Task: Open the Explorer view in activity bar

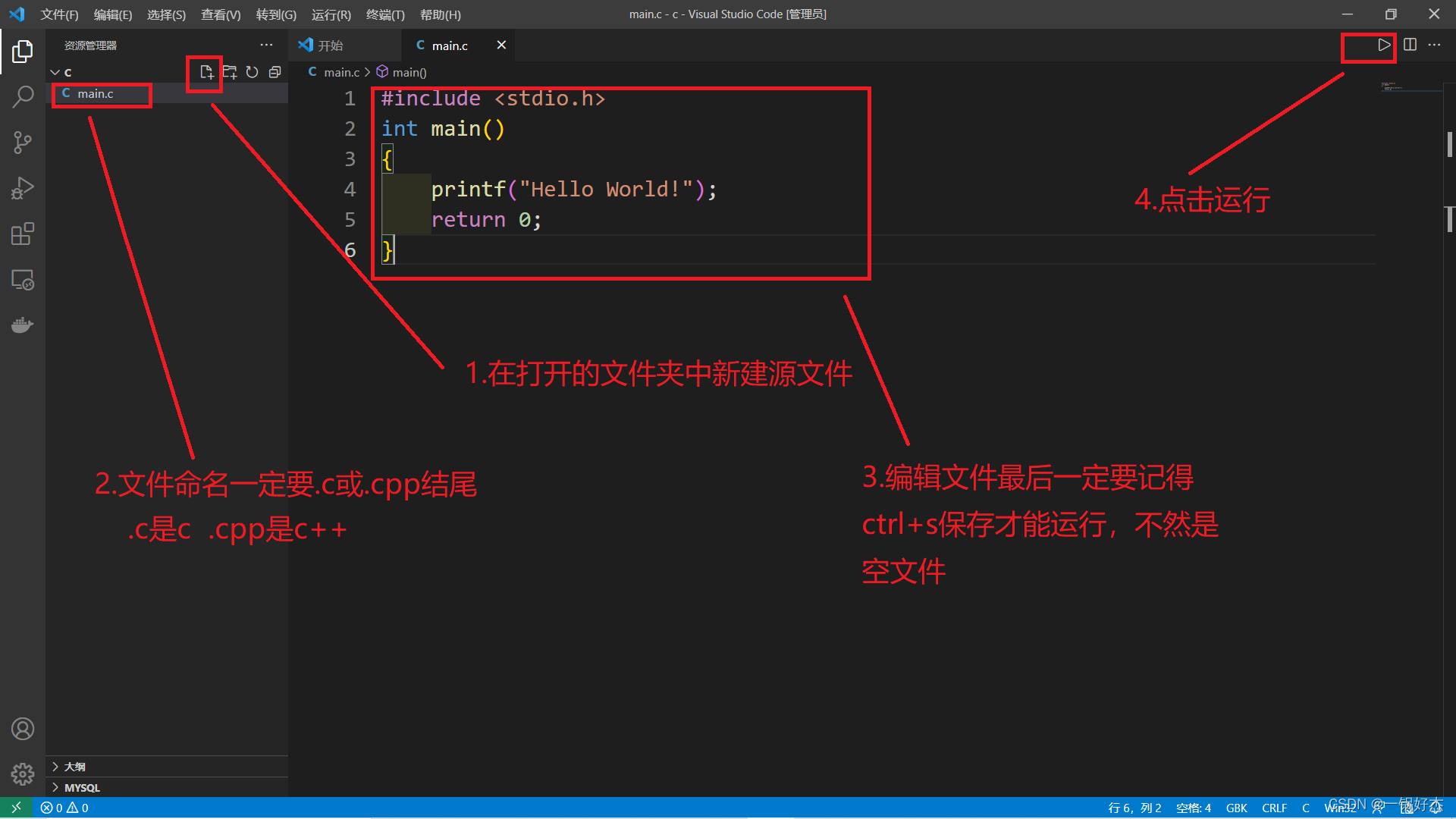Action: point(23,52)
